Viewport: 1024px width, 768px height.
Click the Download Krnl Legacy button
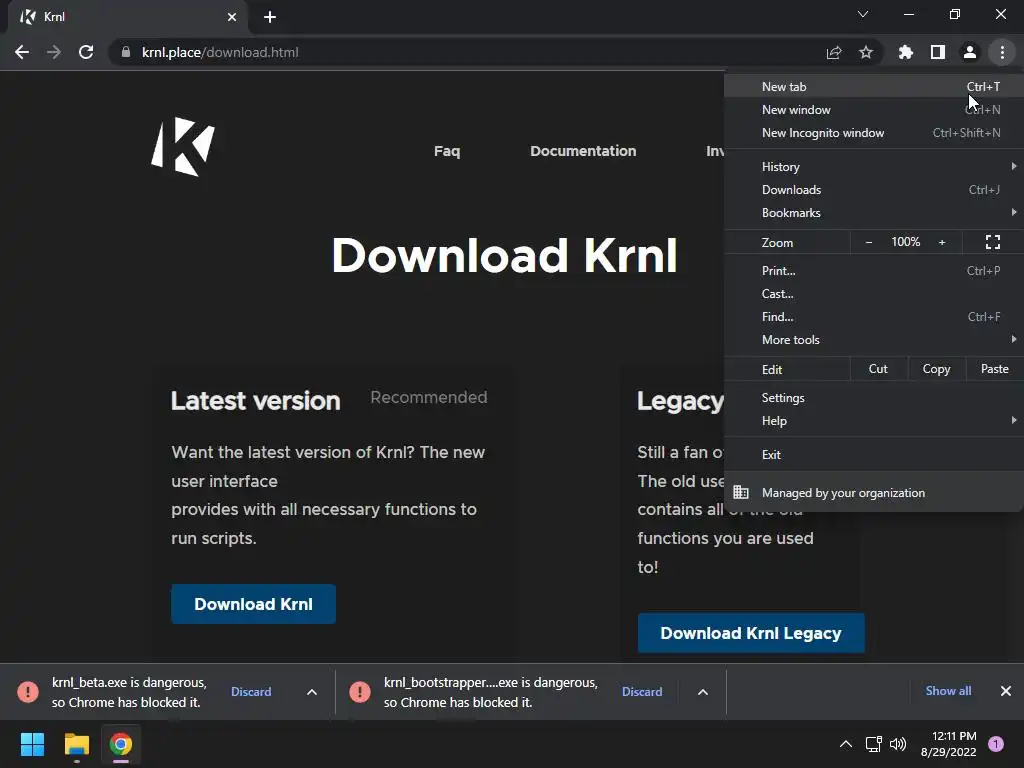[751, 633]
